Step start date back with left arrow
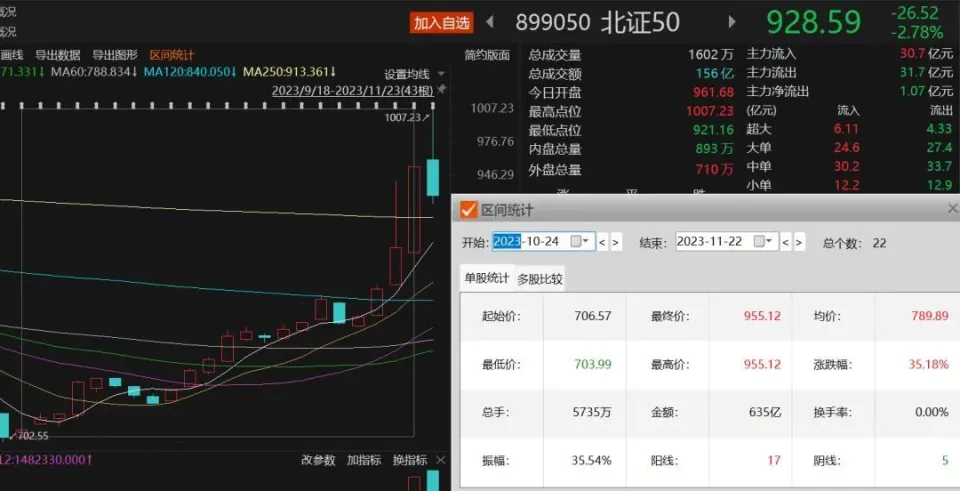Screen dimensions: 960x491 (602, 242)
